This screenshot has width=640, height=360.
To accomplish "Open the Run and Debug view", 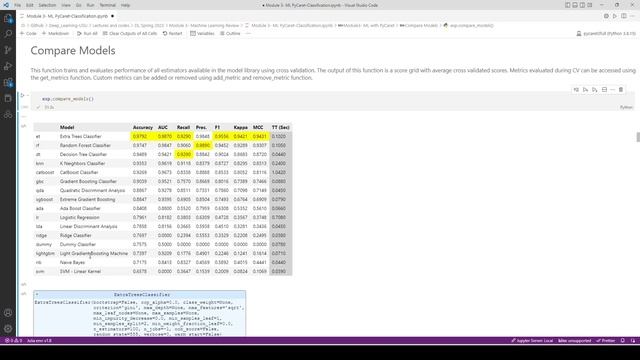I will 8,66.
